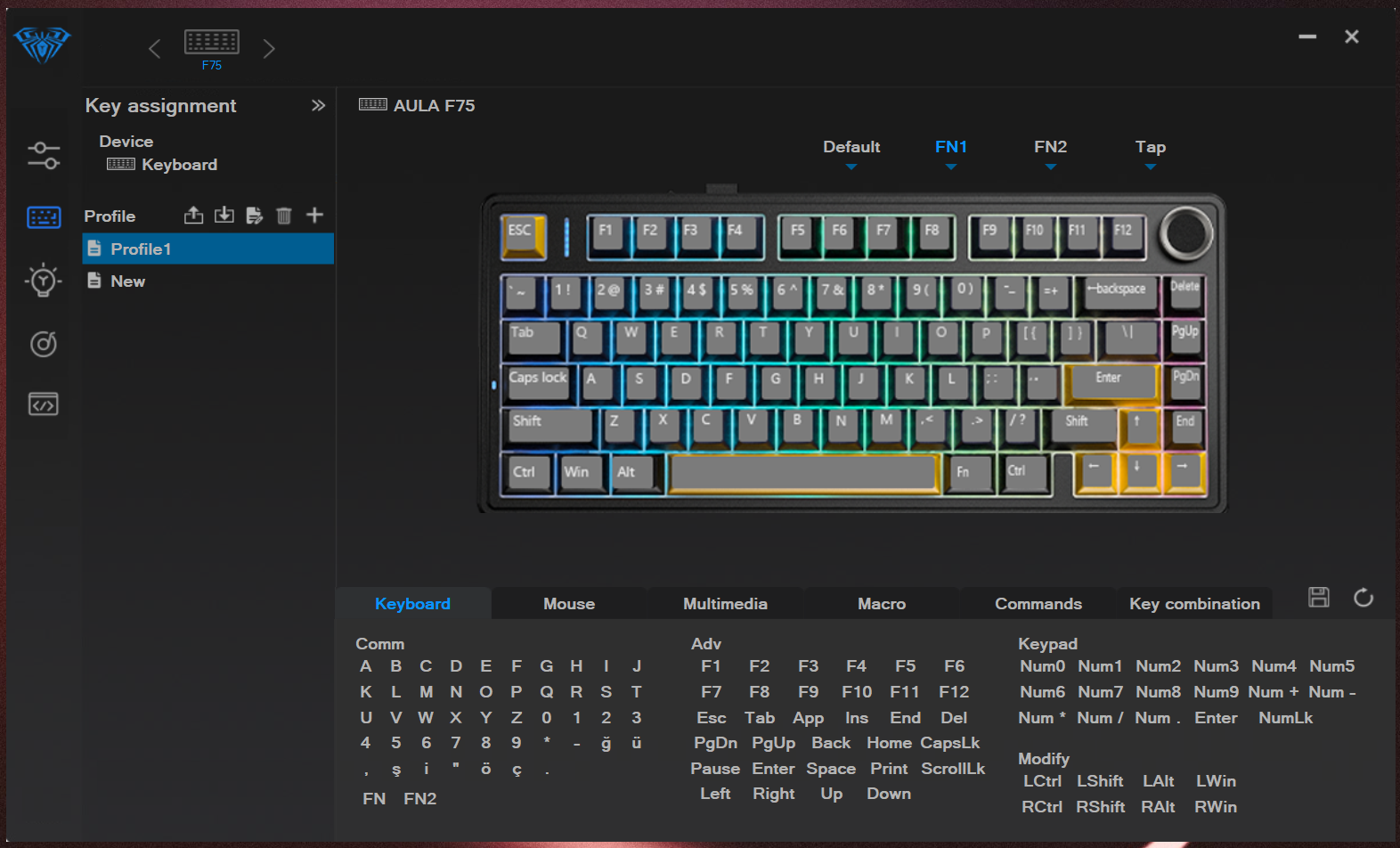Viewport: 1400px width, 848px height.
Task: Add a new profile with plus icon
Action: tap(314, 215)
